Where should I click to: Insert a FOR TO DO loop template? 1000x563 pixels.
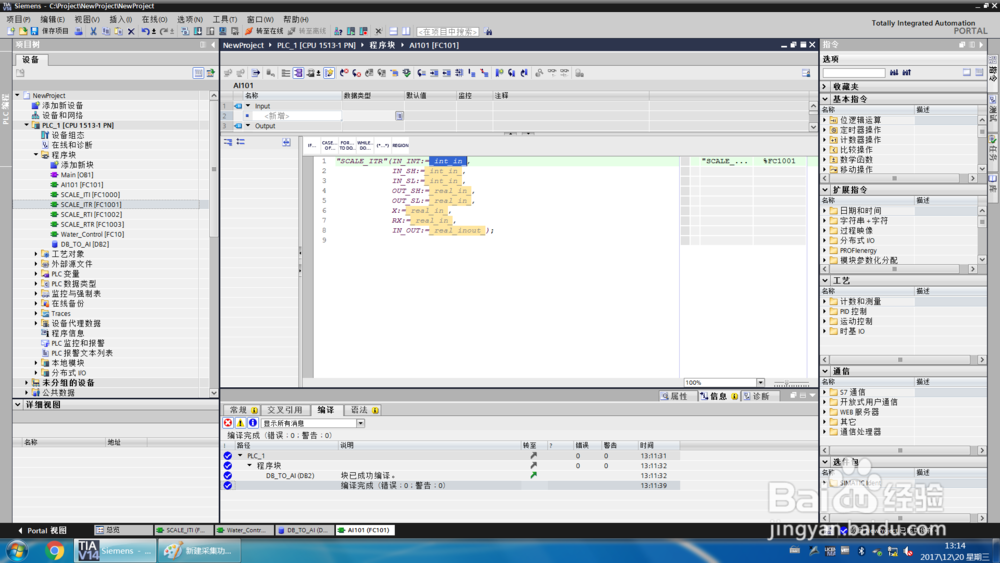click(347, 145)
